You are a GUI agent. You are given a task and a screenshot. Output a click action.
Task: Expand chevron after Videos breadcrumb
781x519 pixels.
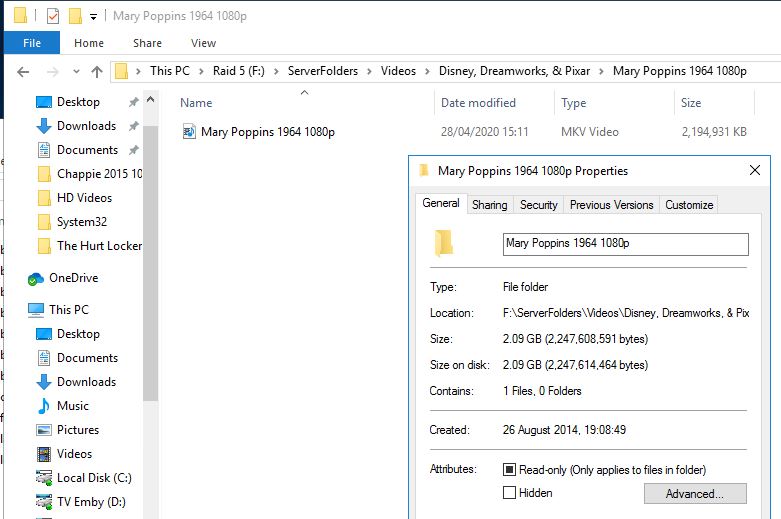point(427,72)
